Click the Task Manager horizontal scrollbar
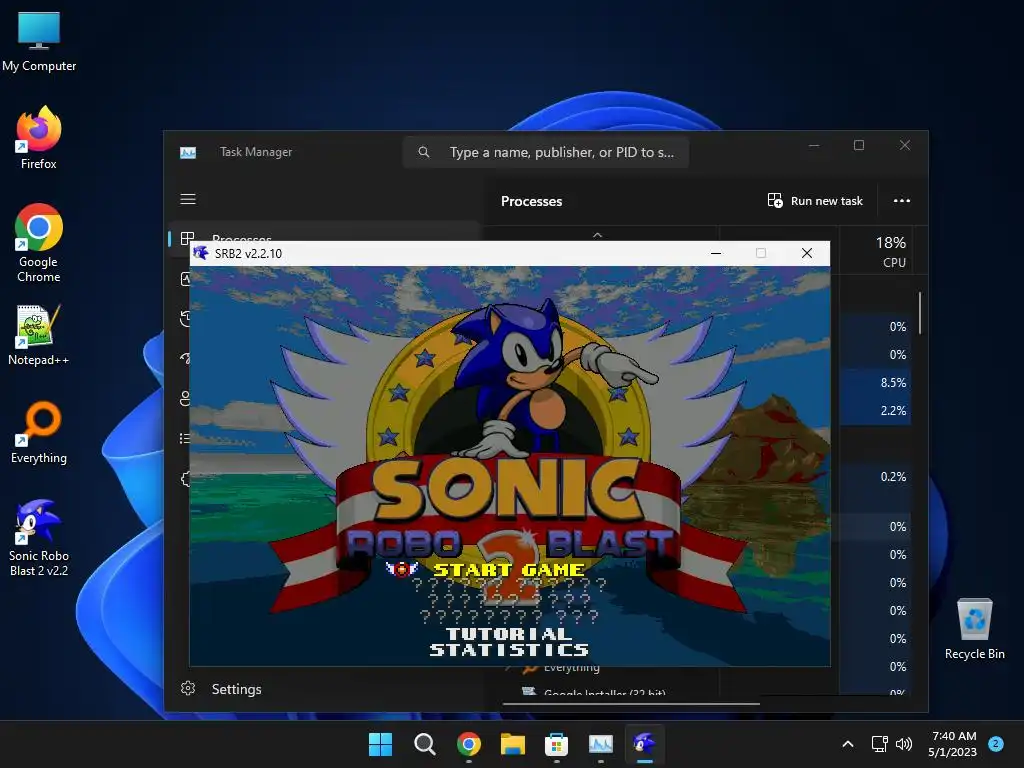 [x=631, y=704]
